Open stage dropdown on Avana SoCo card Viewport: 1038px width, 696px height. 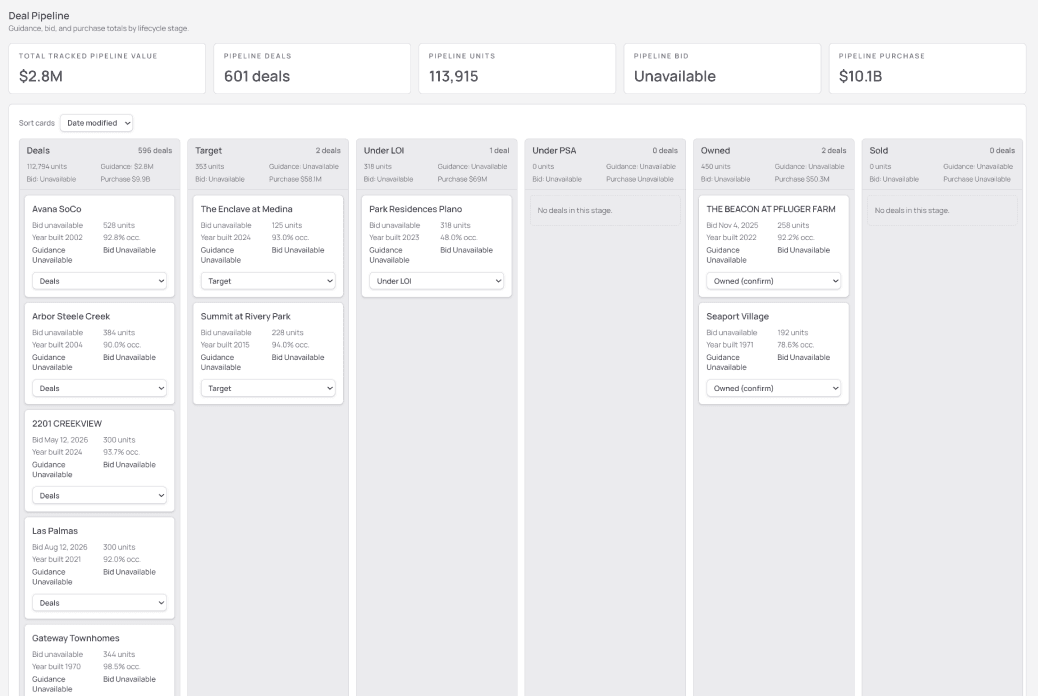[x=99, y=281]
